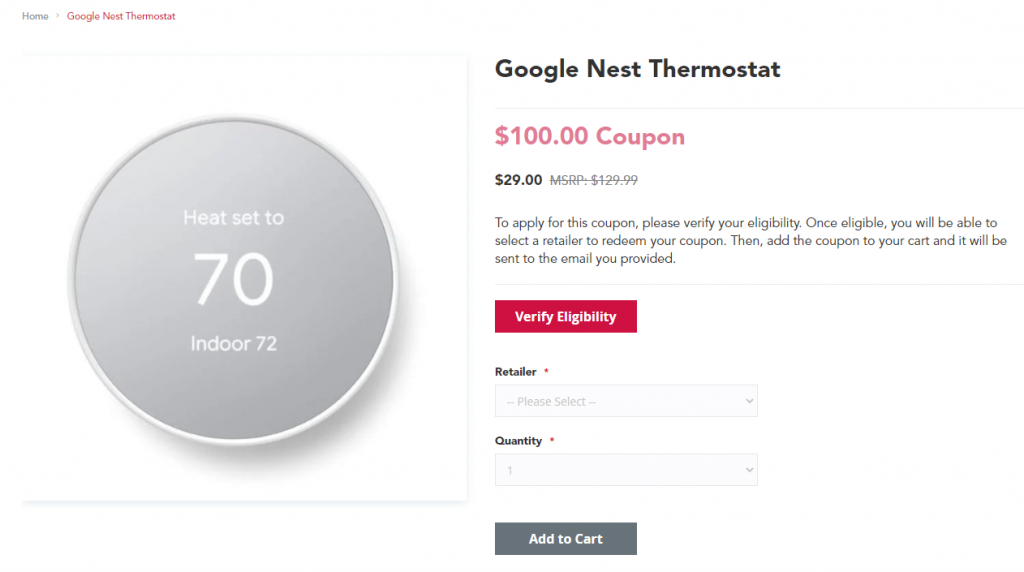The image size is (1024, 572).
Task: Click the $100.00 Coupon text
Action: (x=590, y=137)
